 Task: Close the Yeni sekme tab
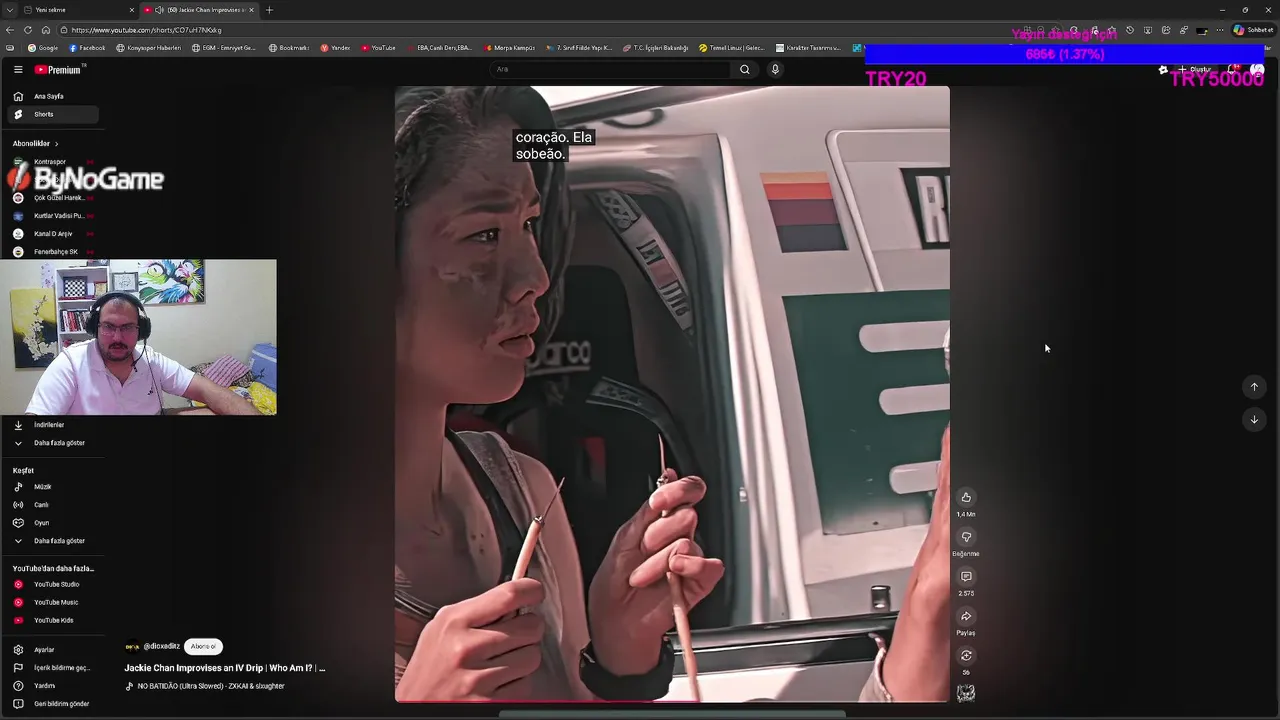click(131, 10)
